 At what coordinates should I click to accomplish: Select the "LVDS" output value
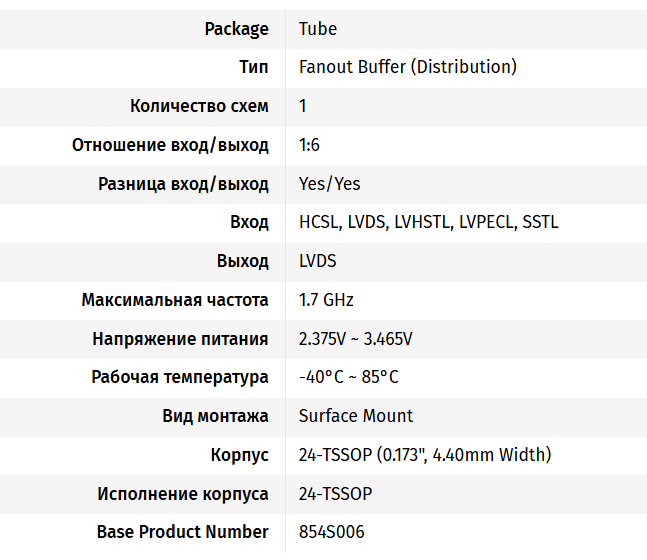point(317,261)
